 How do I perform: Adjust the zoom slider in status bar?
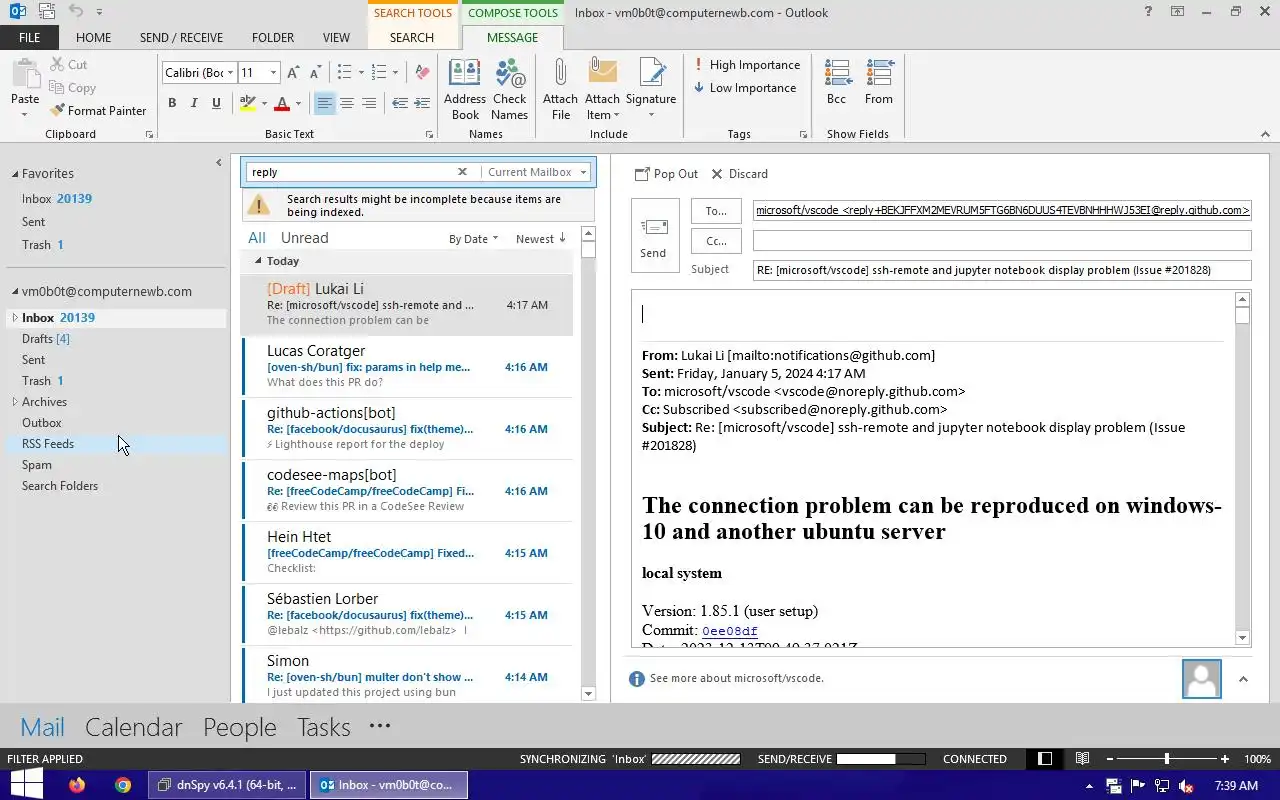coord(1167,759)
